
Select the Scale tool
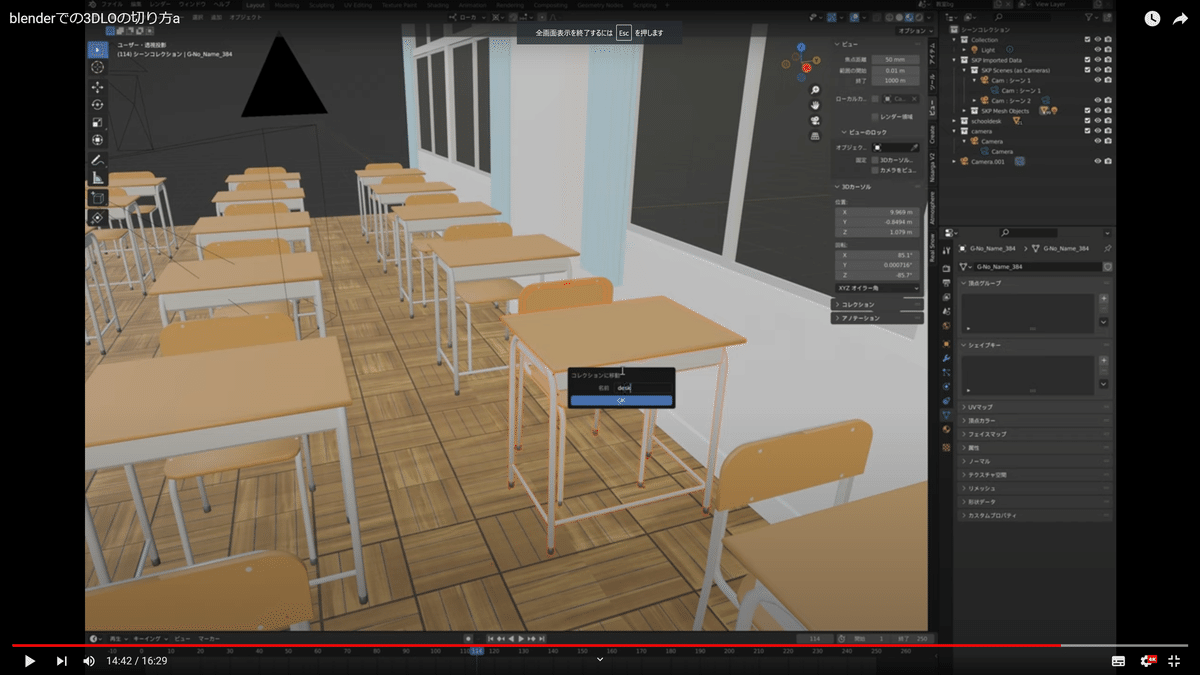(97, 122)
